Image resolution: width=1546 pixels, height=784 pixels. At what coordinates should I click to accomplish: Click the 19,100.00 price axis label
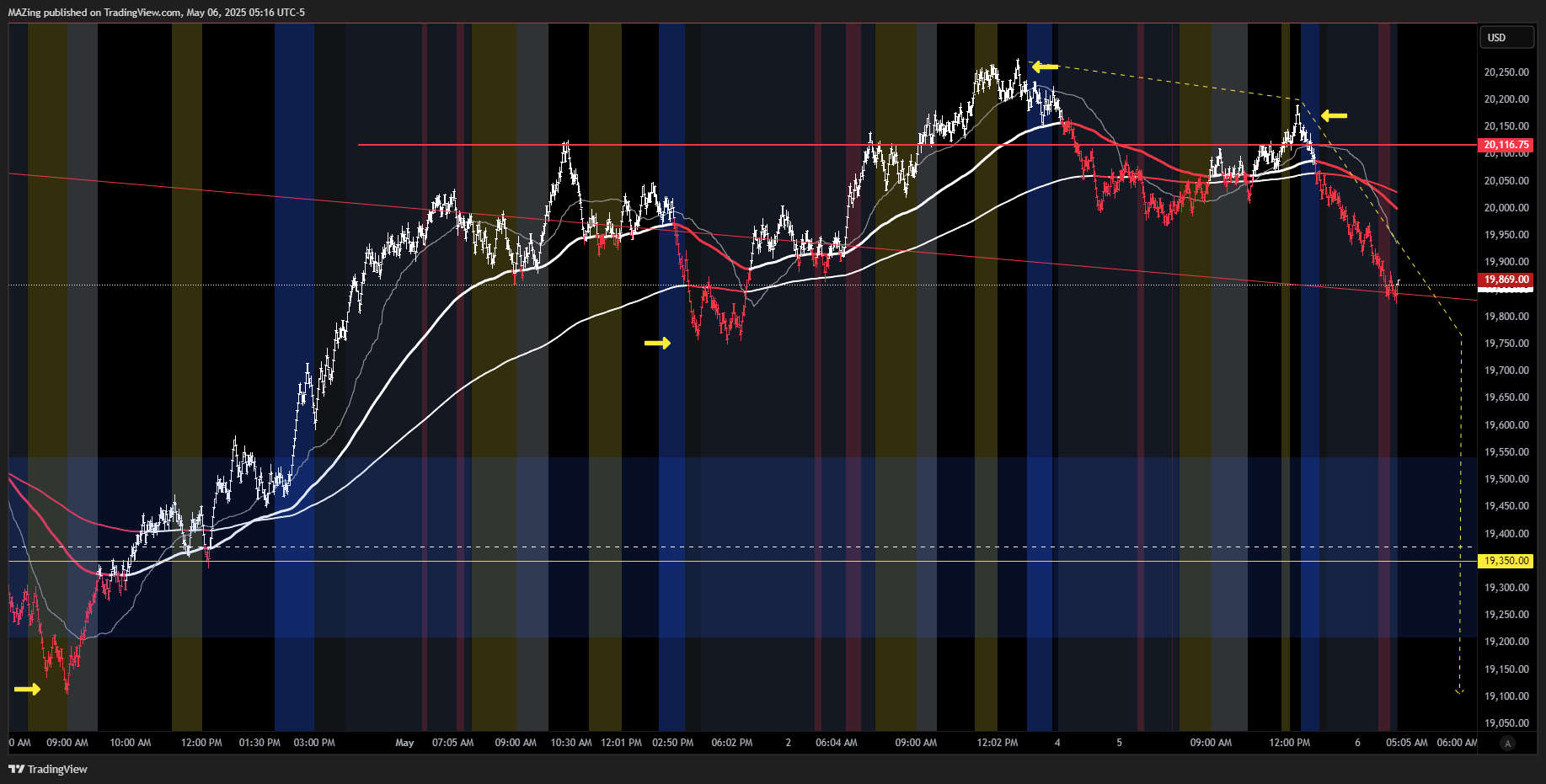point(1506,696)
